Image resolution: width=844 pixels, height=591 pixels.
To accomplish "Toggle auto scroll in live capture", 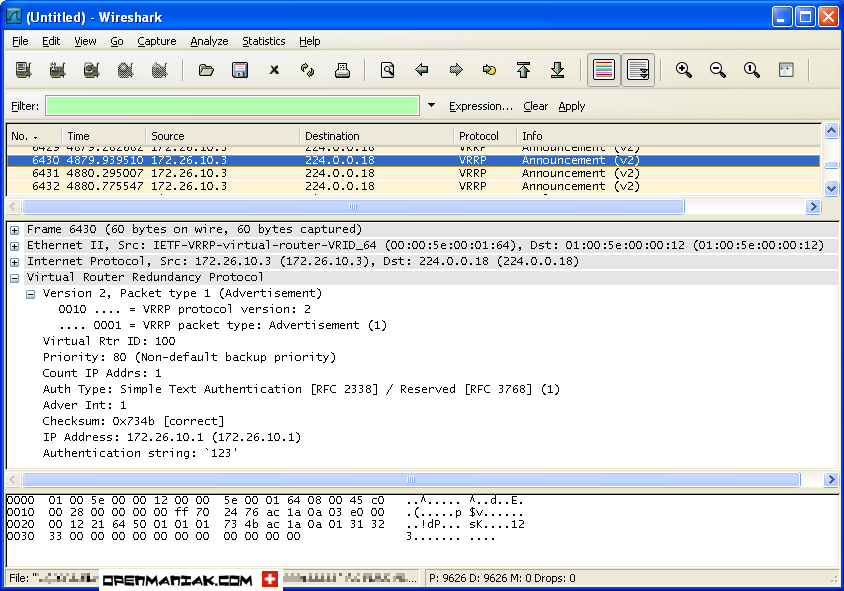I will click(638, 70).
